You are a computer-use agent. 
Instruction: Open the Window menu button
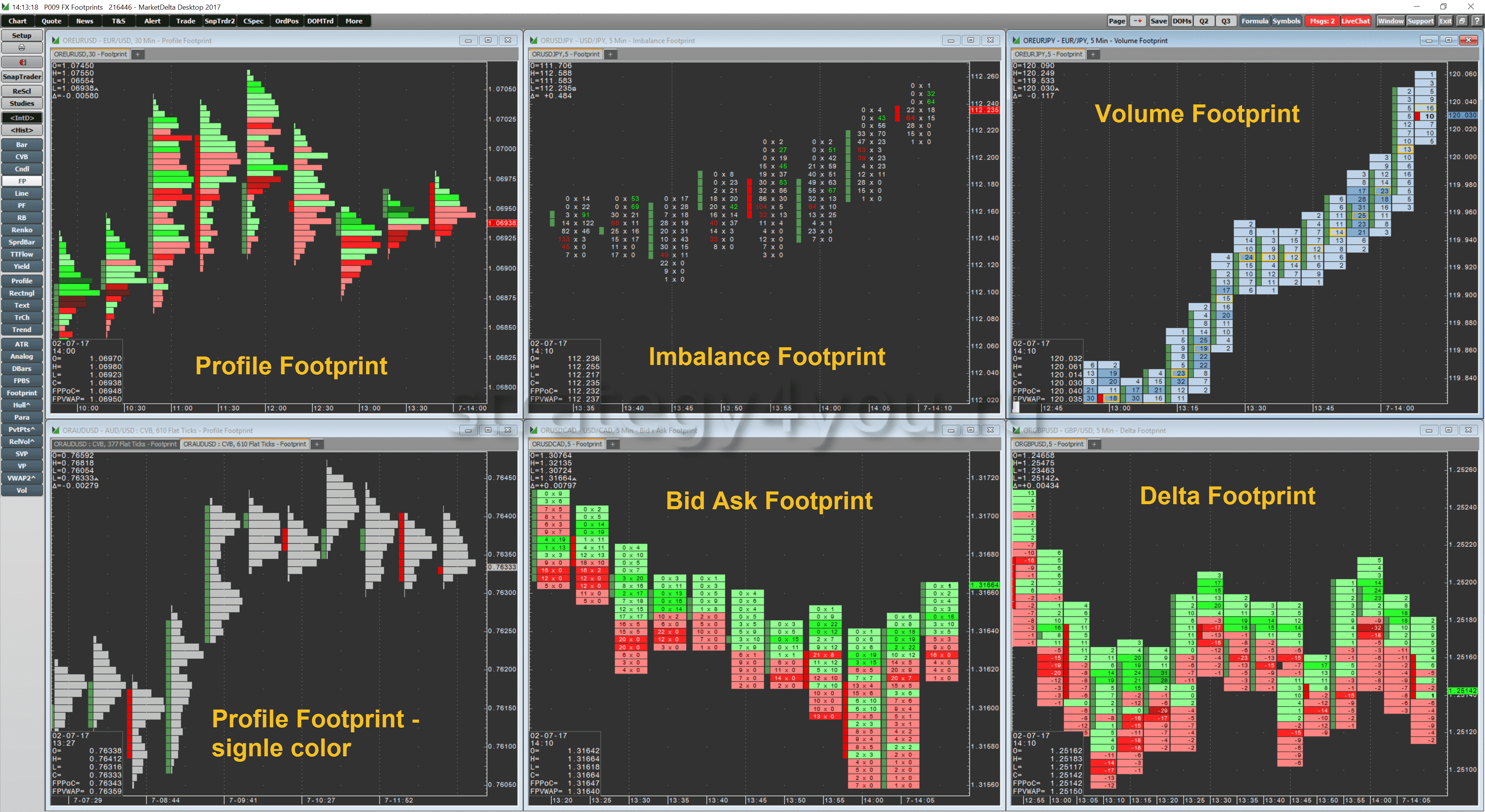click(1391, 21)
